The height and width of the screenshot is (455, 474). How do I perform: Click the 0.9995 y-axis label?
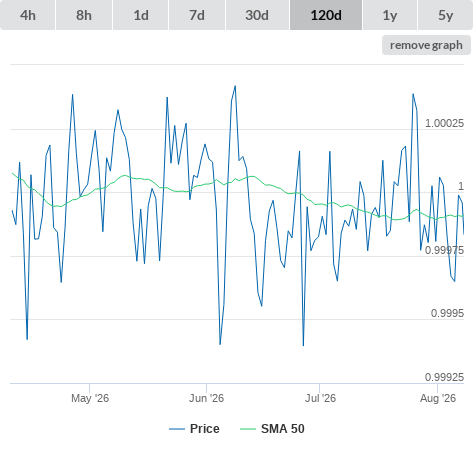coord(447,313)
